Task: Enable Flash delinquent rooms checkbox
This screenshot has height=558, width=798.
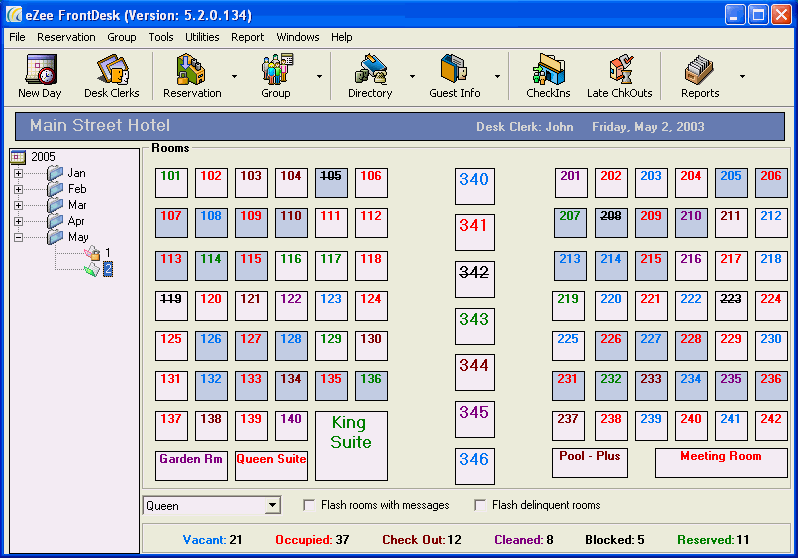Action: coord(479,505)
